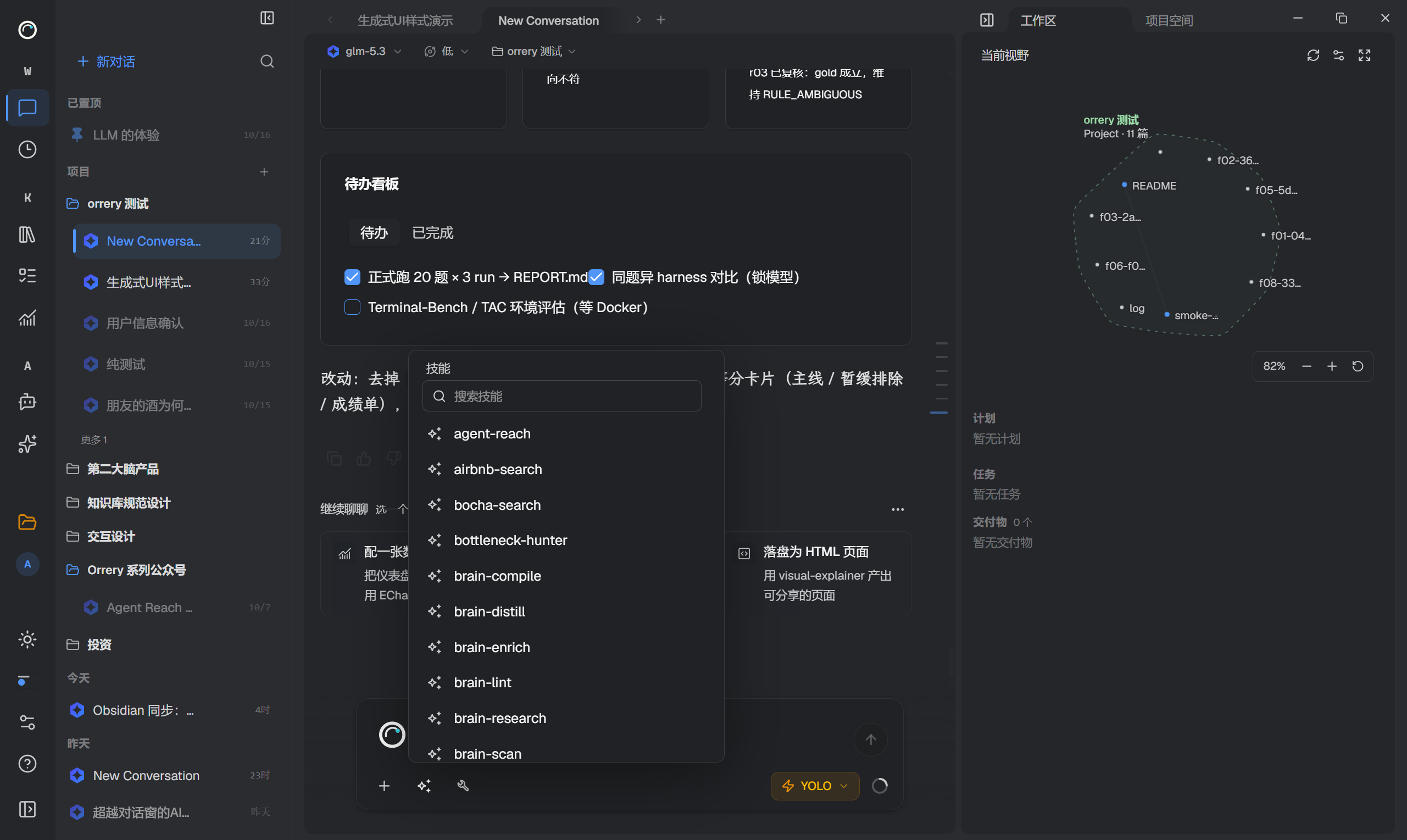This screenshot has width=1407, height=840.
Task: Switch to the 项目空间 tab
Action: pyautogui.click(x=1169, y=20)
